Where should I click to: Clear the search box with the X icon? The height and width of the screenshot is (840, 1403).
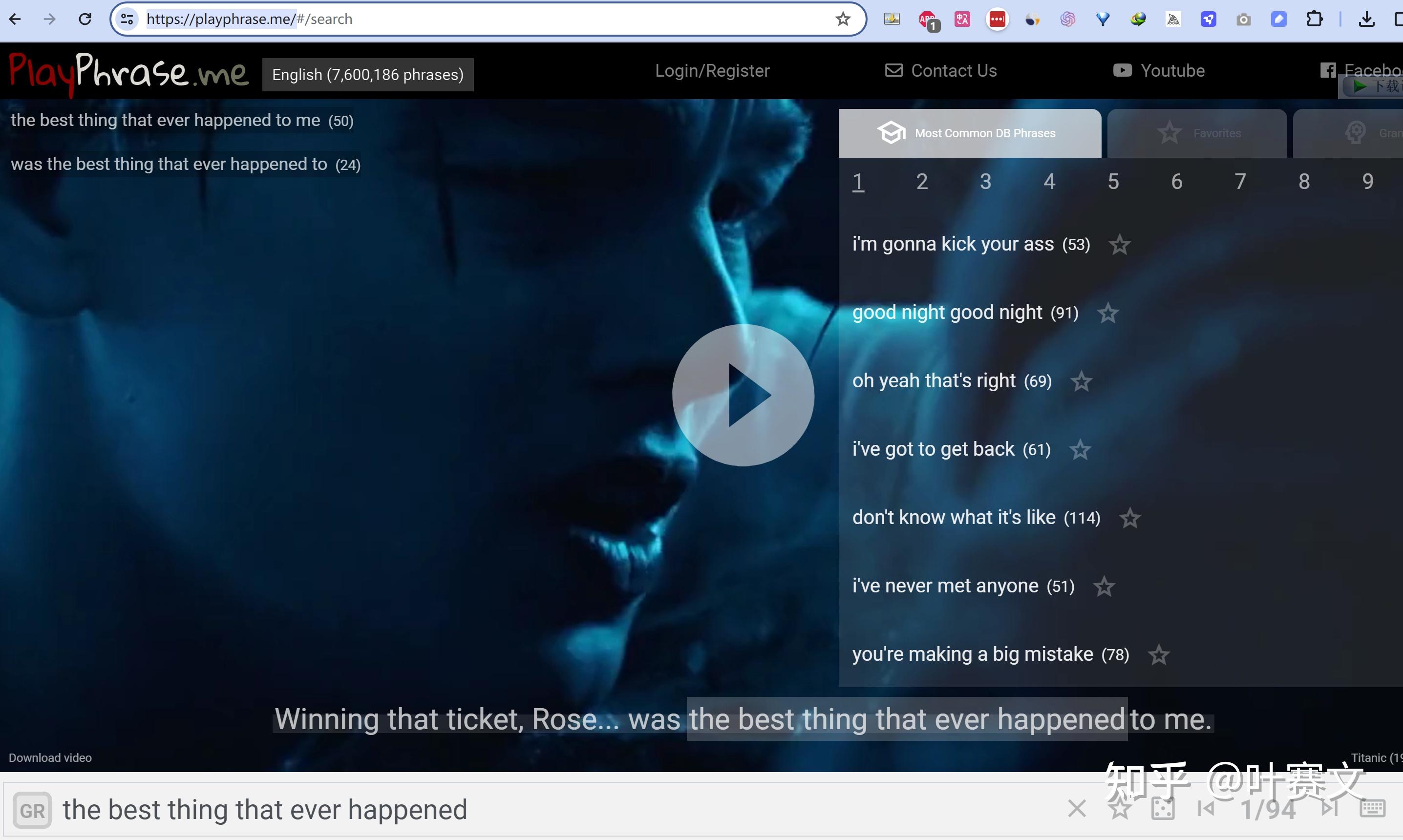click(x=1077, y=809)
